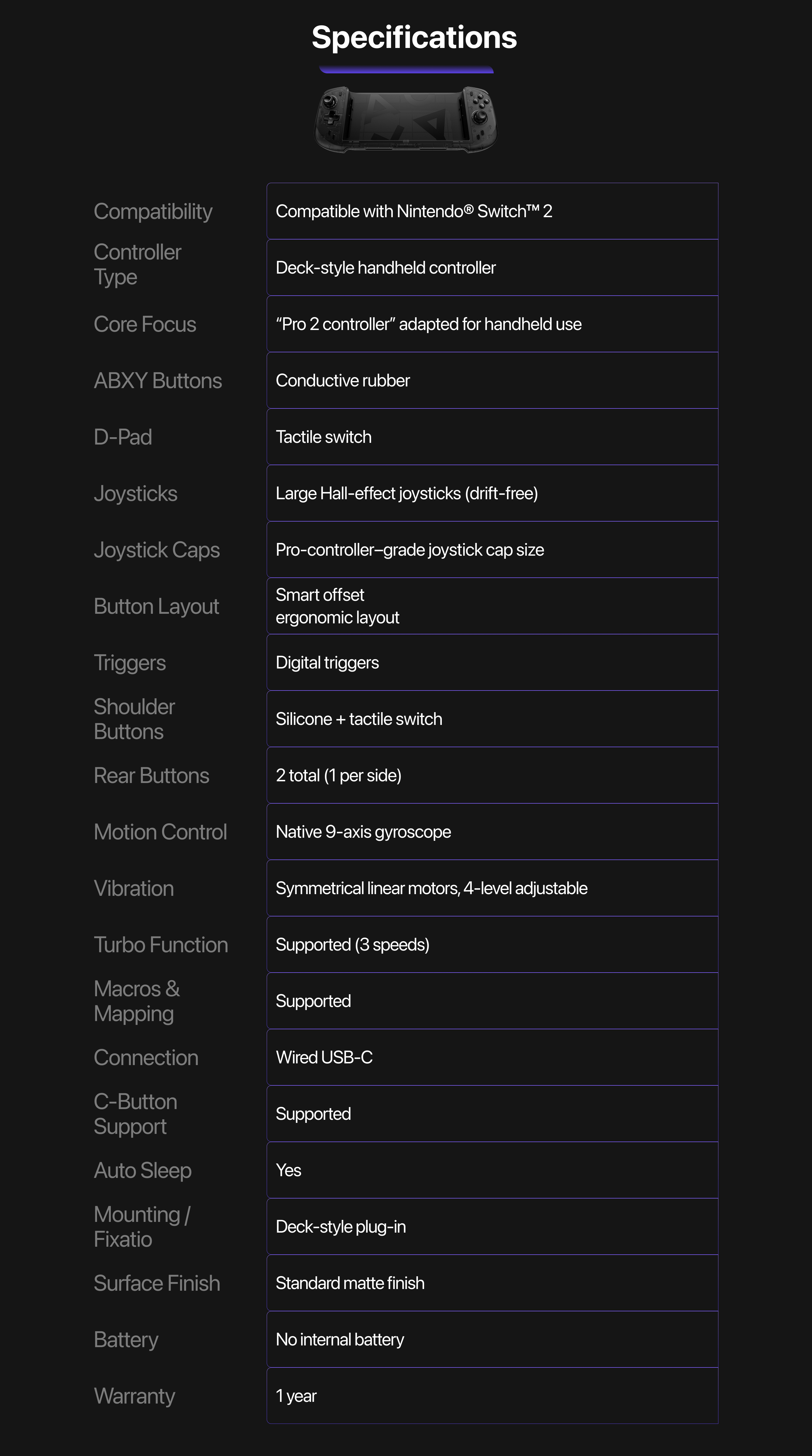Click the Auto Sleep label
The height and width of the screenshot is (1456, 812).
pos(142,1171)
